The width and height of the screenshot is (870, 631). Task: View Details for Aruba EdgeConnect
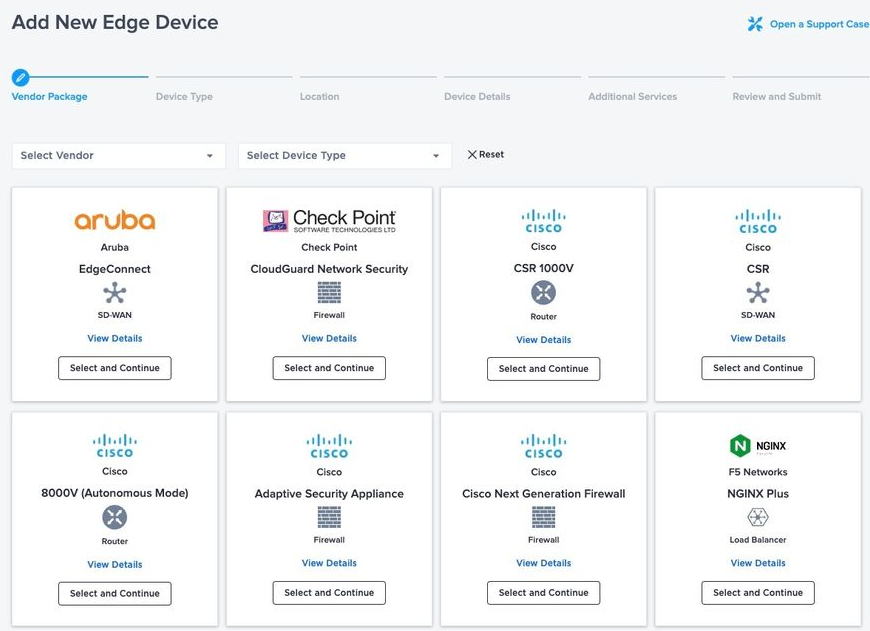pos(115,338)
